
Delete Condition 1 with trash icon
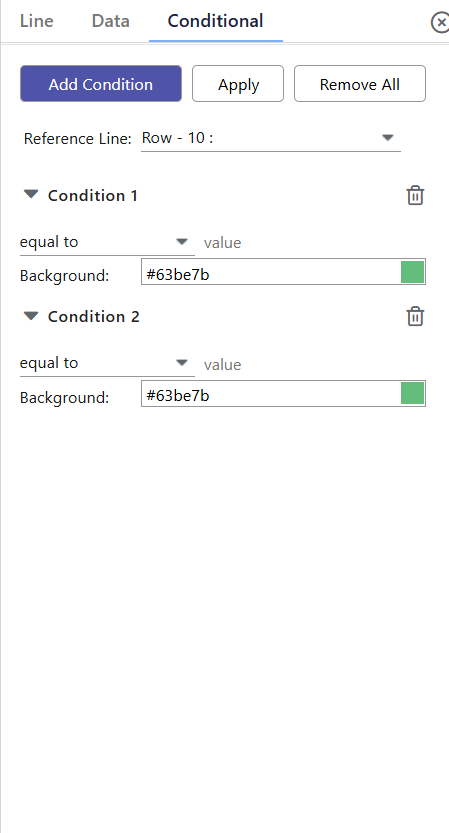(415, 196)
